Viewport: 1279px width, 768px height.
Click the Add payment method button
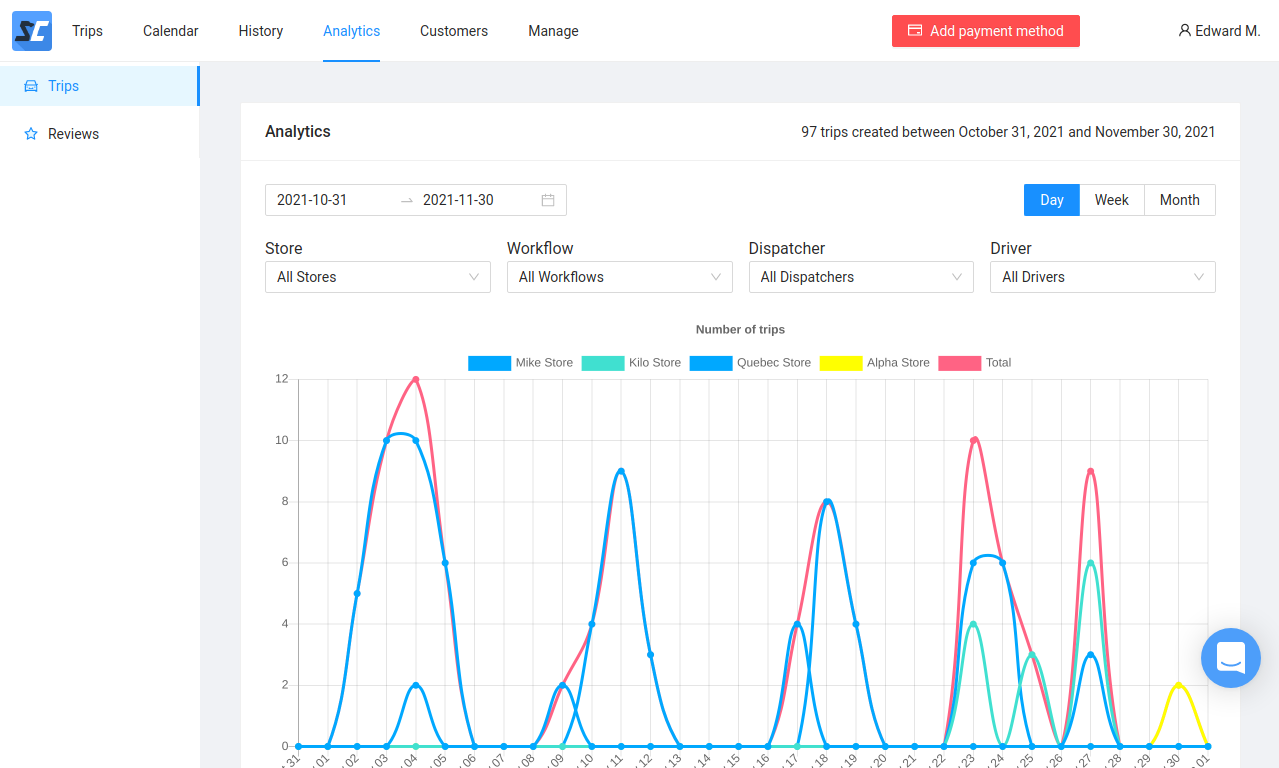coord(985,31)
